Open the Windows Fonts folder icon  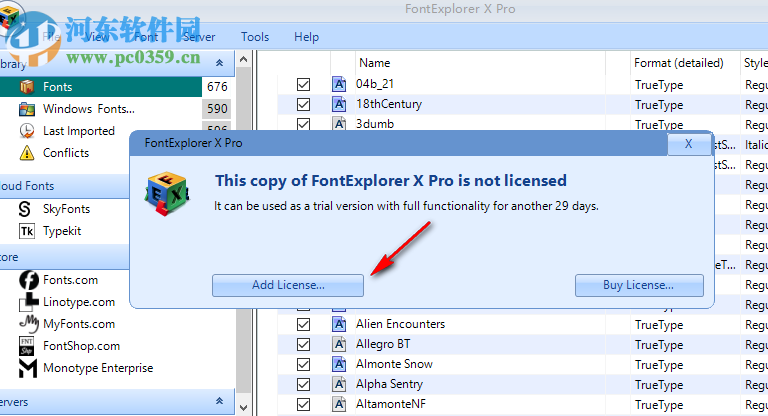(x=27, y=109)
